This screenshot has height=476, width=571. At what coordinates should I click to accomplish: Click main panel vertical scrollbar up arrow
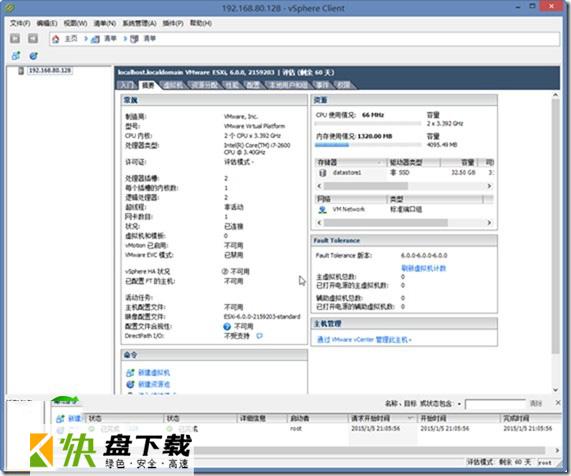pos(555,95)
